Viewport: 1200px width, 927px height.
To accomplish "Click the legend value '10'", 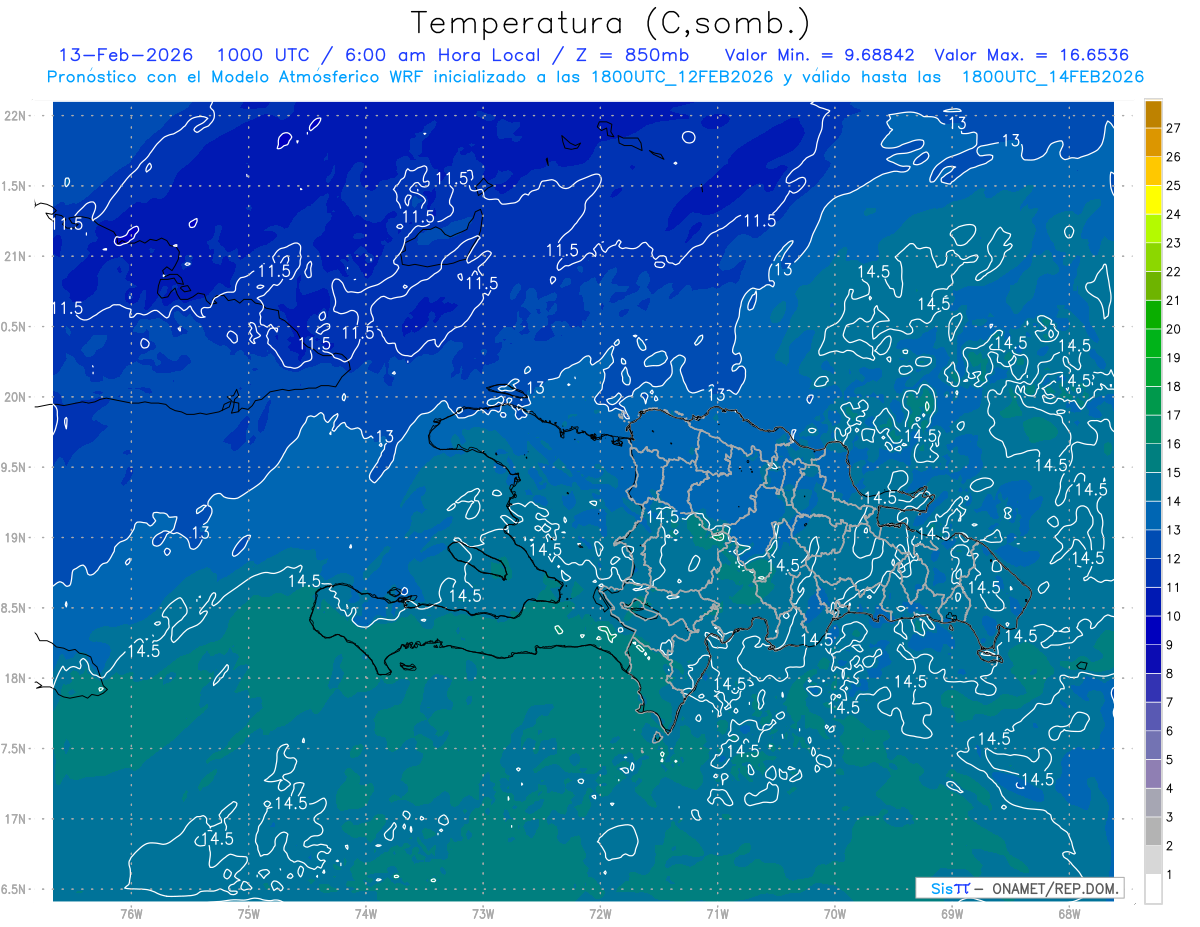I will click(x=1173, y=616).
